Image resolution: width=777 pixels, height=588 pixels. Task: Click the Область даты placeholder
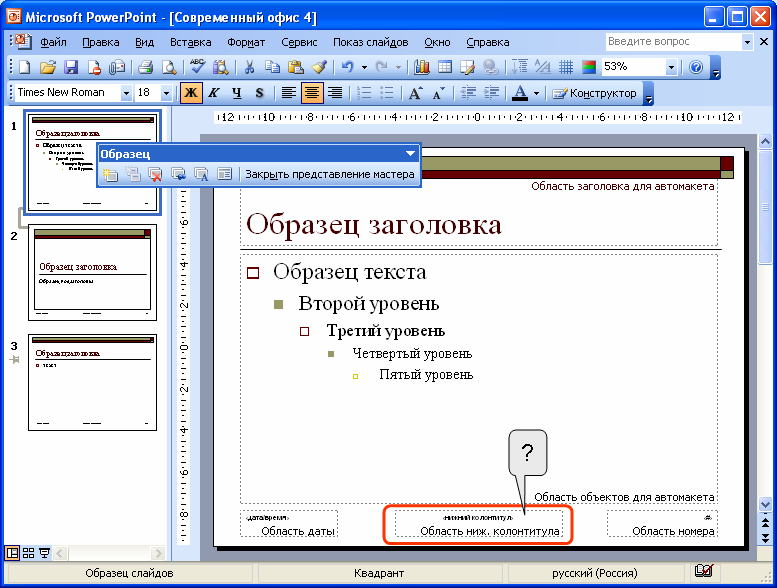pos(289,524)
